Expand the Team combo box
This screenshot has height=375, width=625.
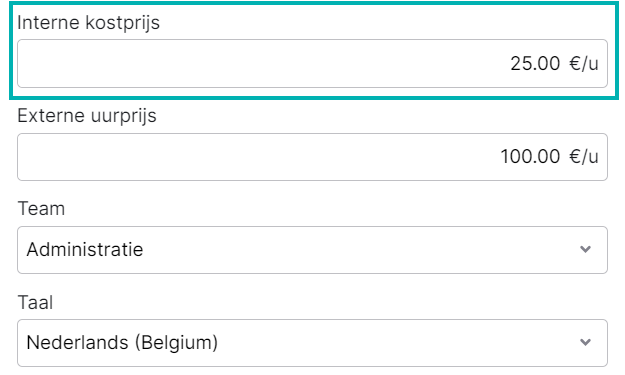tap(312, 250)
